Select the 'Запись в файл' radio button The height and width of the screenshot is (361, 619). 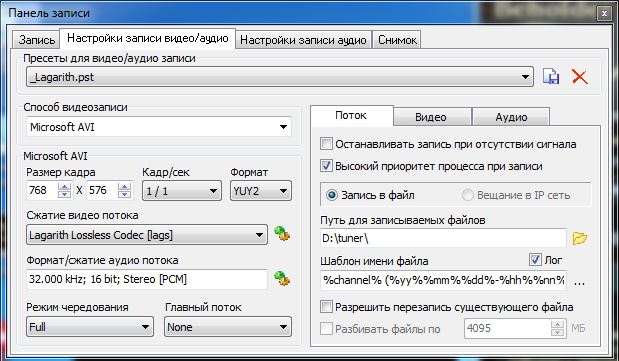(x=332, y=195)
